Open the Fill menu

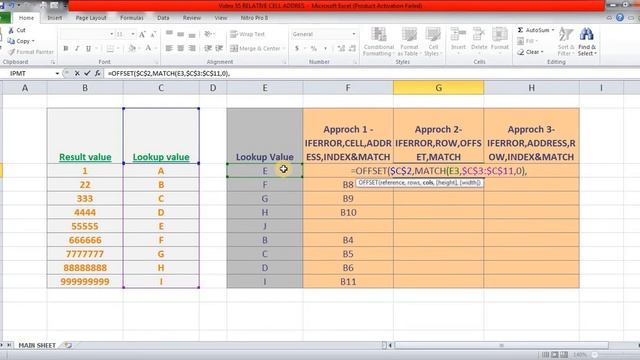click(x=527, y=41)
